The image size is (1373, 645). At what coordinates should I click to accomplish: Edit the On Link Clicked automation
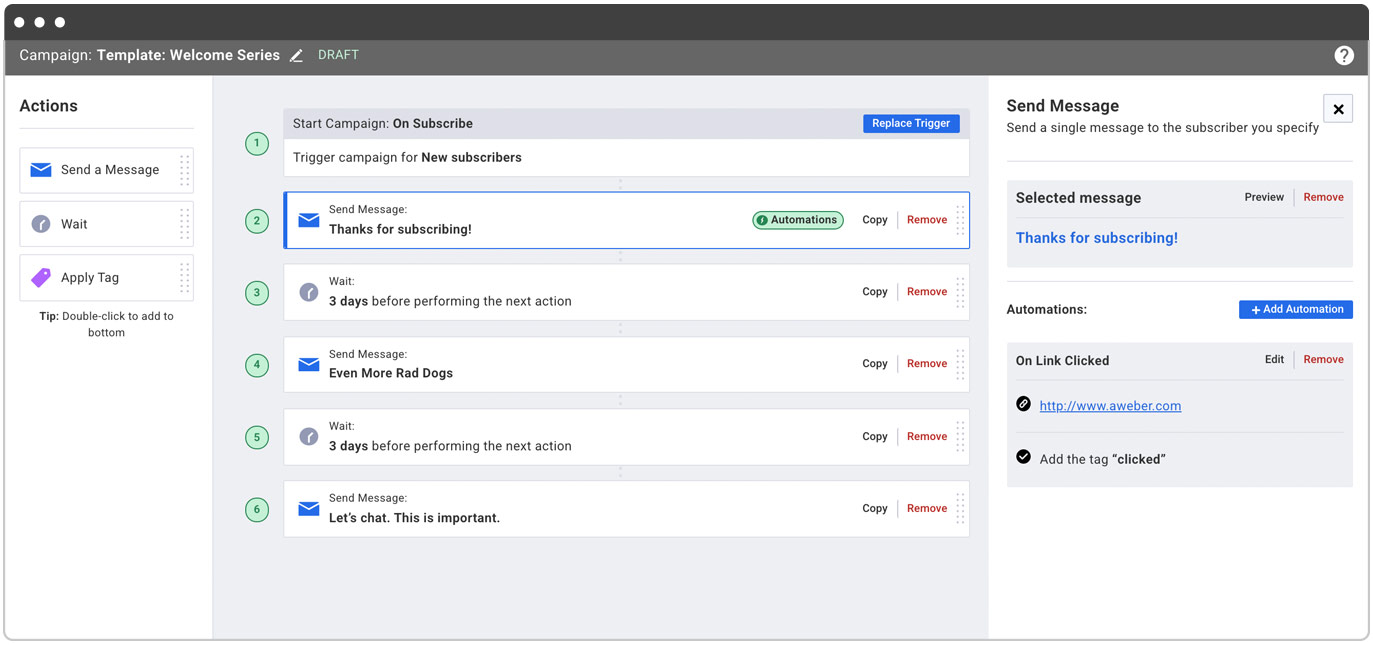point(1274,359)
